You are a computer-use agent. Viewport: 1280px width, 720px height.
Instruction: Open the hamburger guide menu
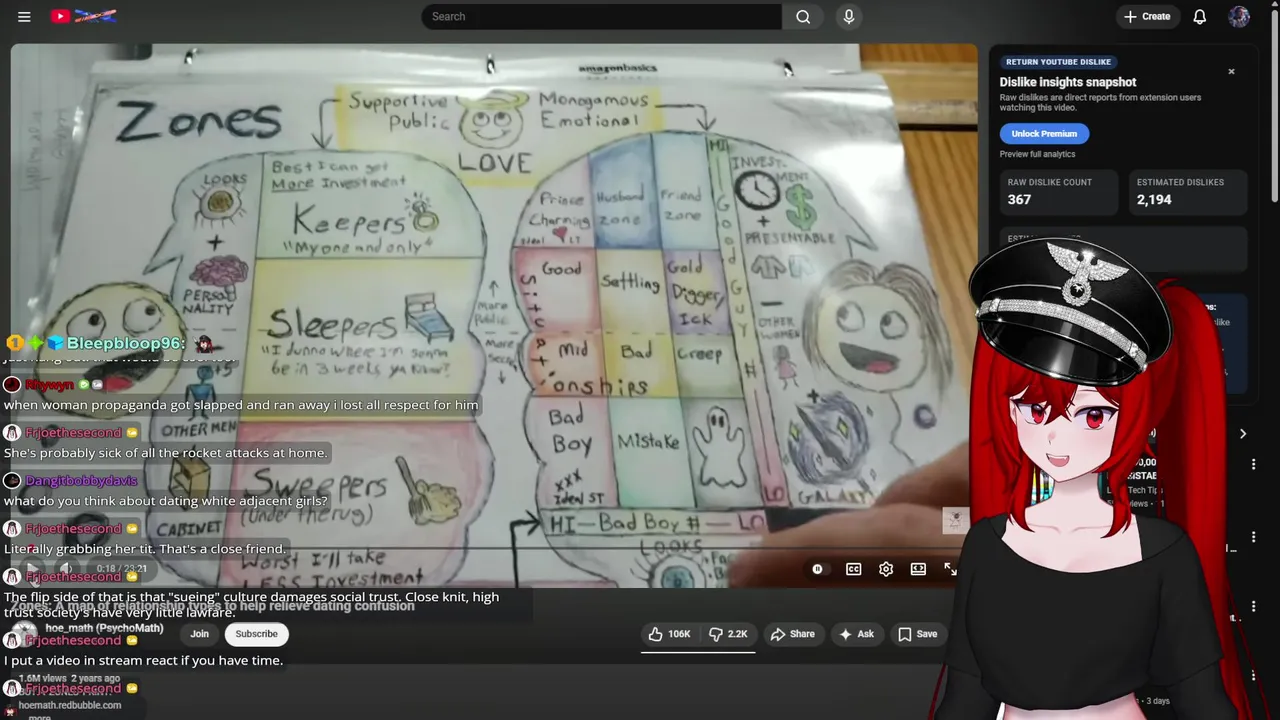click(24, 16)
